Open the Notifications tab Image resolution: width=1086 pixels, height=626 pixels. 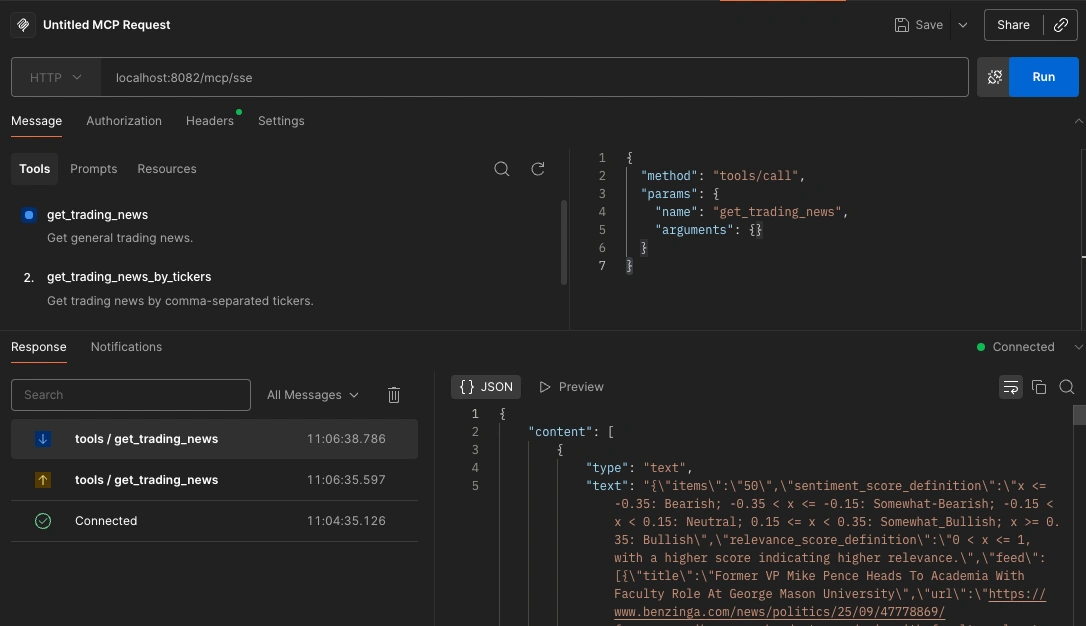click(126, 347)
